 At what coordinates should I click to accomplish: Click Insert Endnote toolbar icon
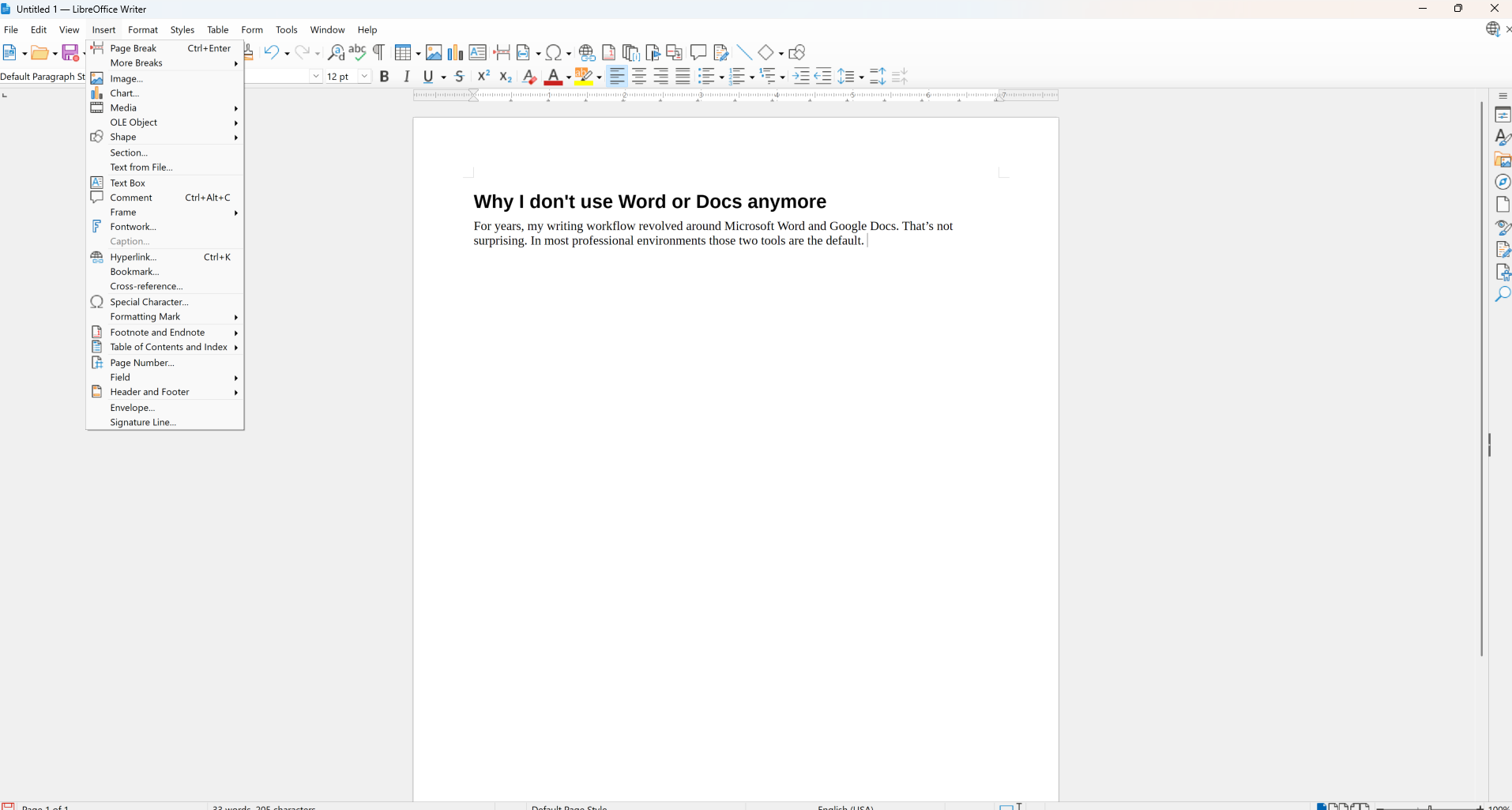630,53
